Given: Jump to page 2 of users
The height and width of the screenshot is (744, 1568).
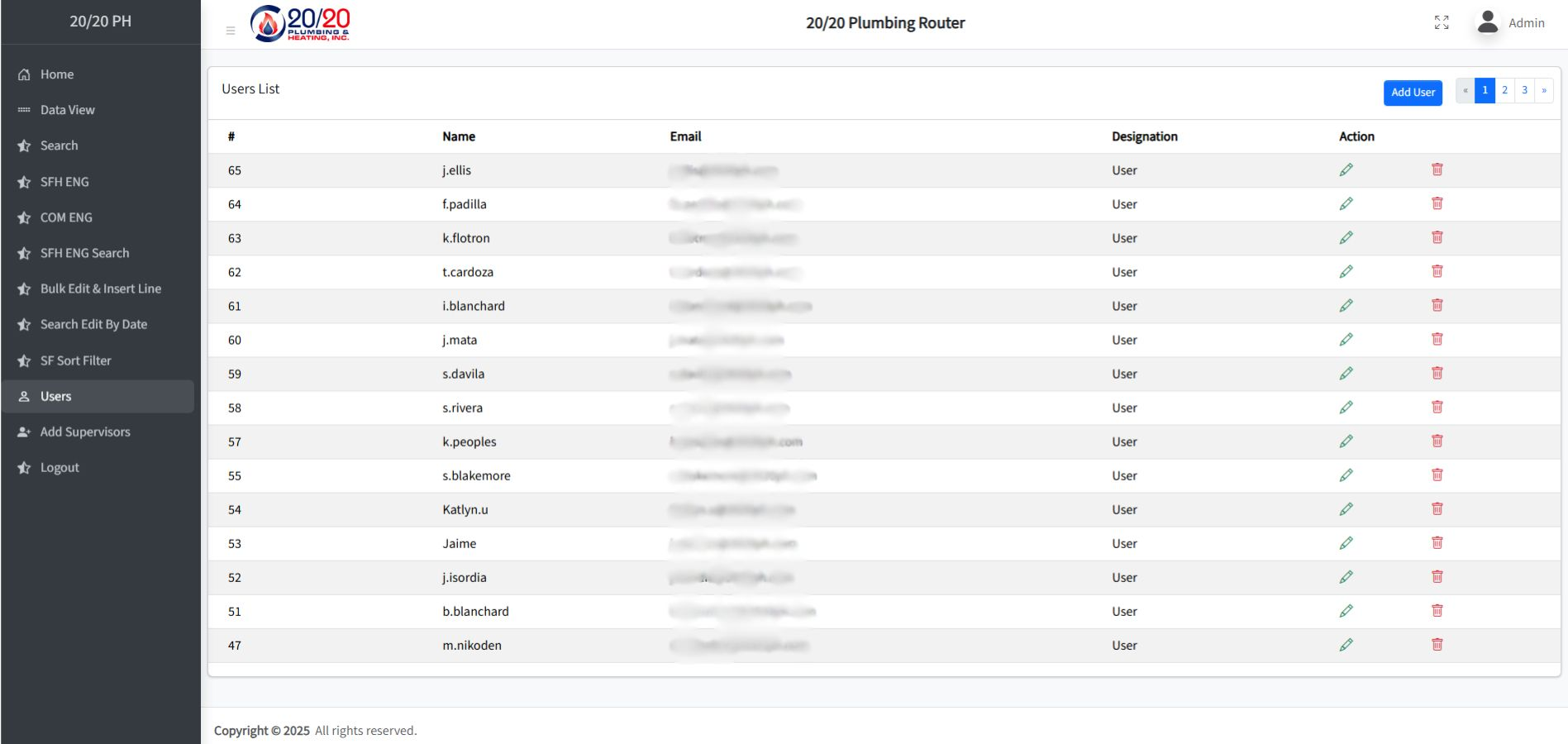Looking at the screenshot, I should (1504, 90).
